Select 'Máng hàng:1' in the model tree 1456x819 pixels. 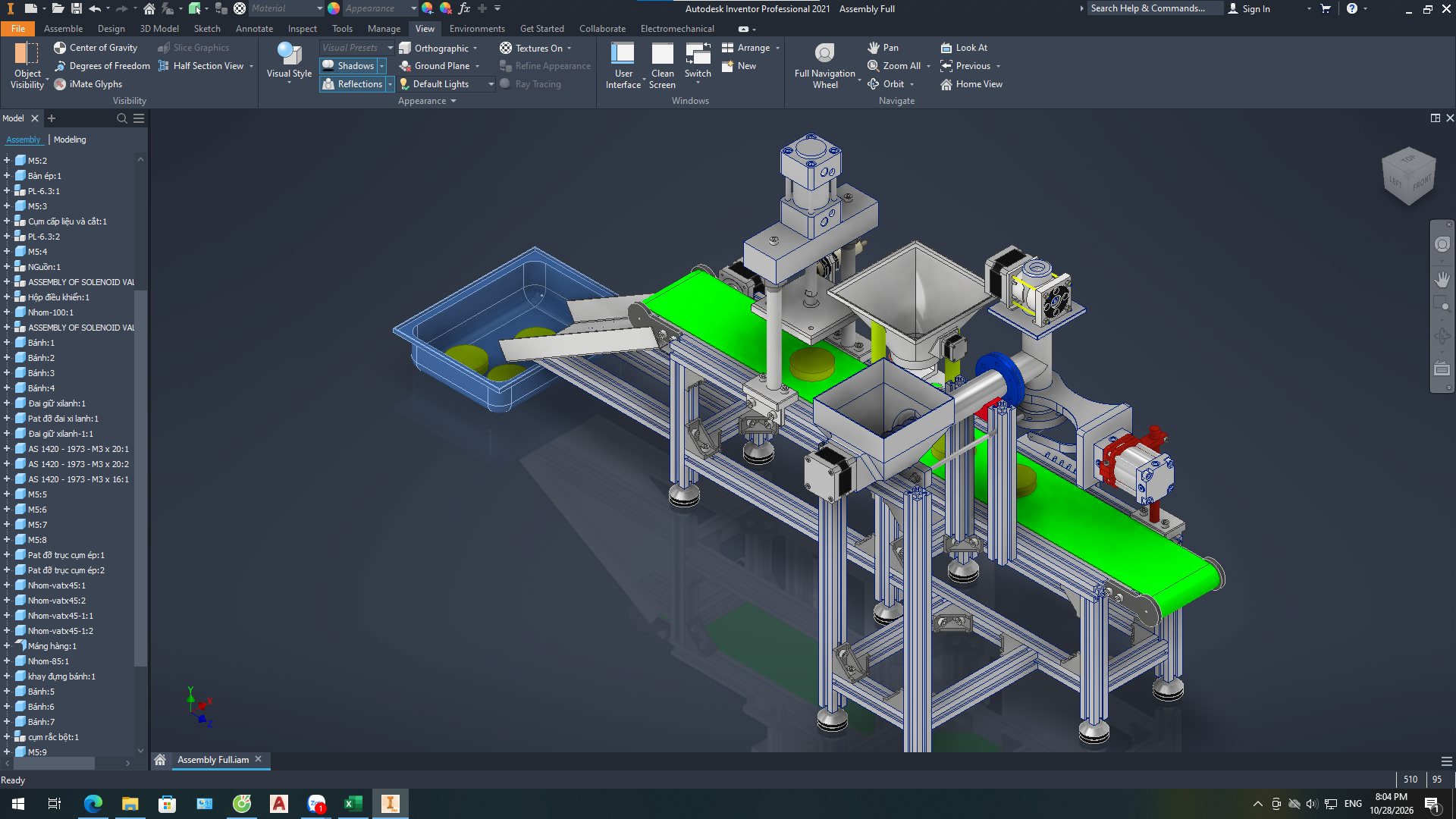click(x=52, y=646)
